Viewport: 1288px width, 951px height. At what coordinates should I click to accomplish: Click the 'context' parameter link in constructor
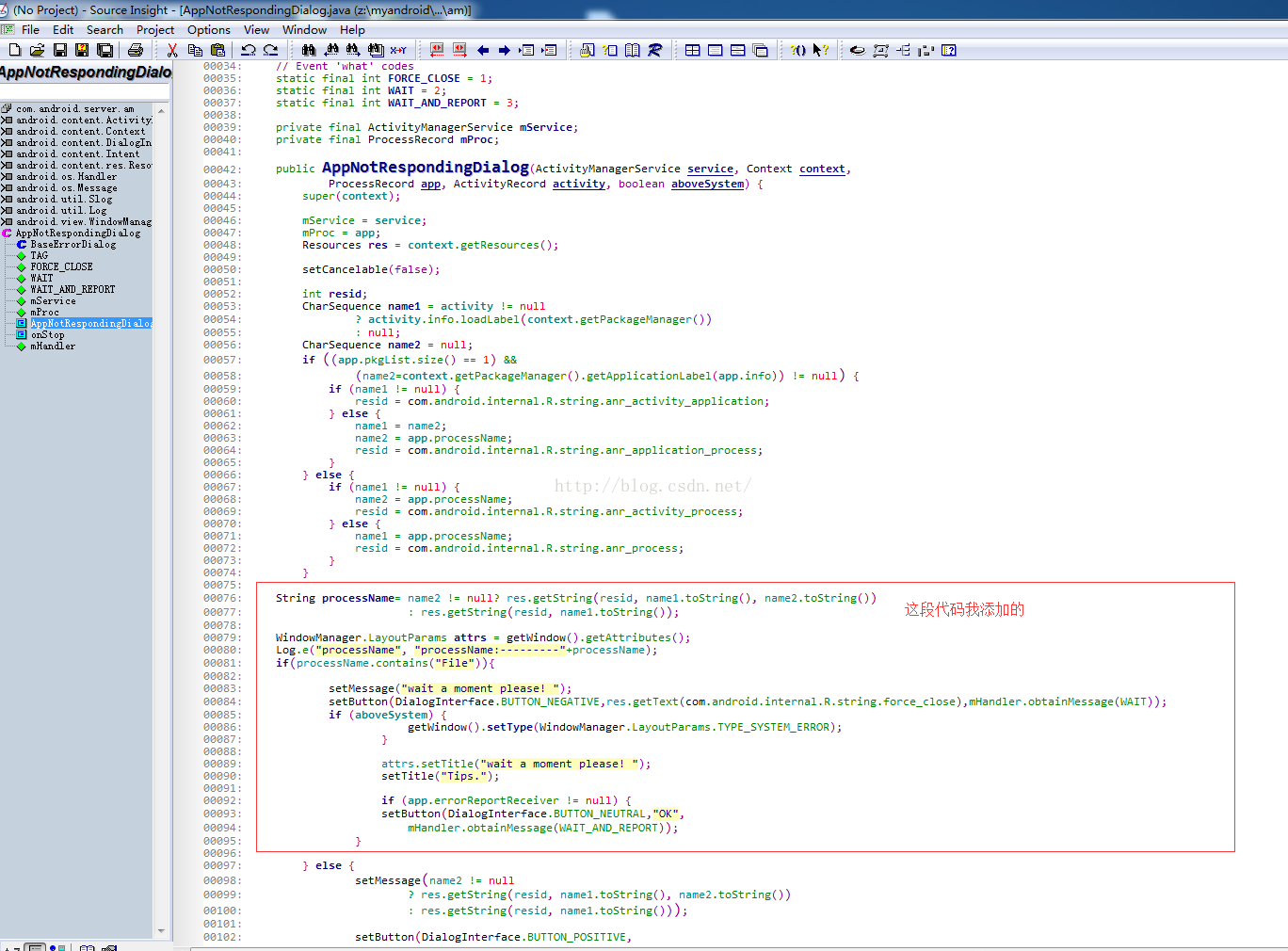point(822,169)
